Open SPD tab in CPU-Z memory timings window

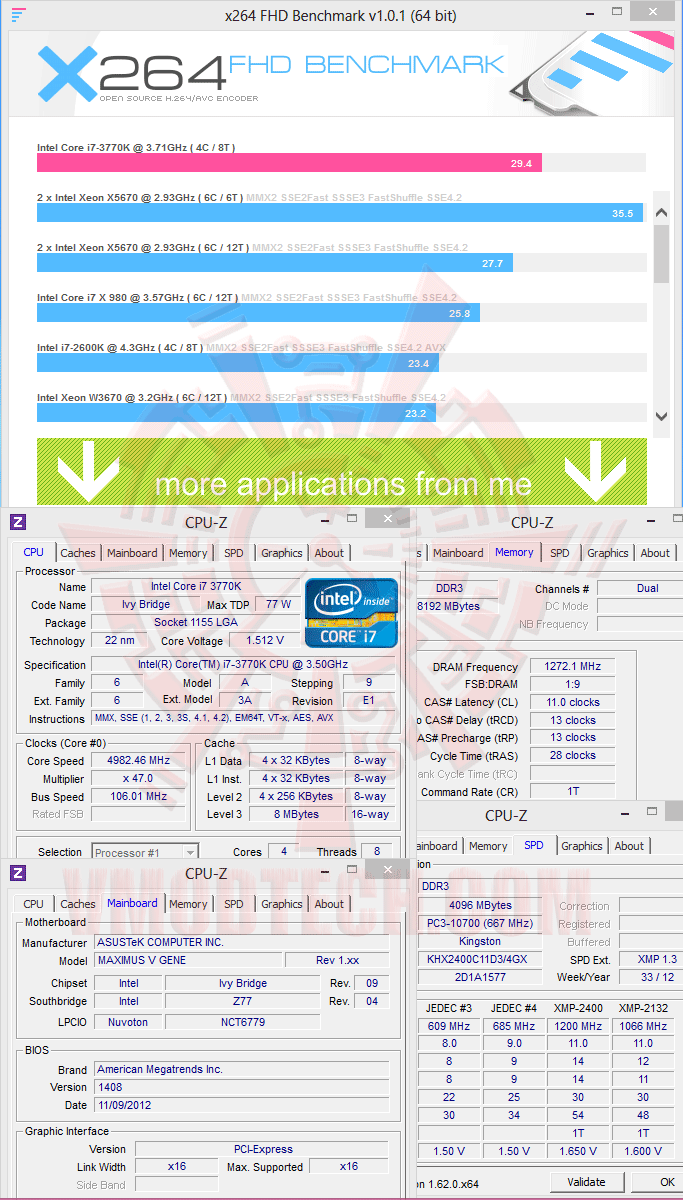(x=560, y=553)
